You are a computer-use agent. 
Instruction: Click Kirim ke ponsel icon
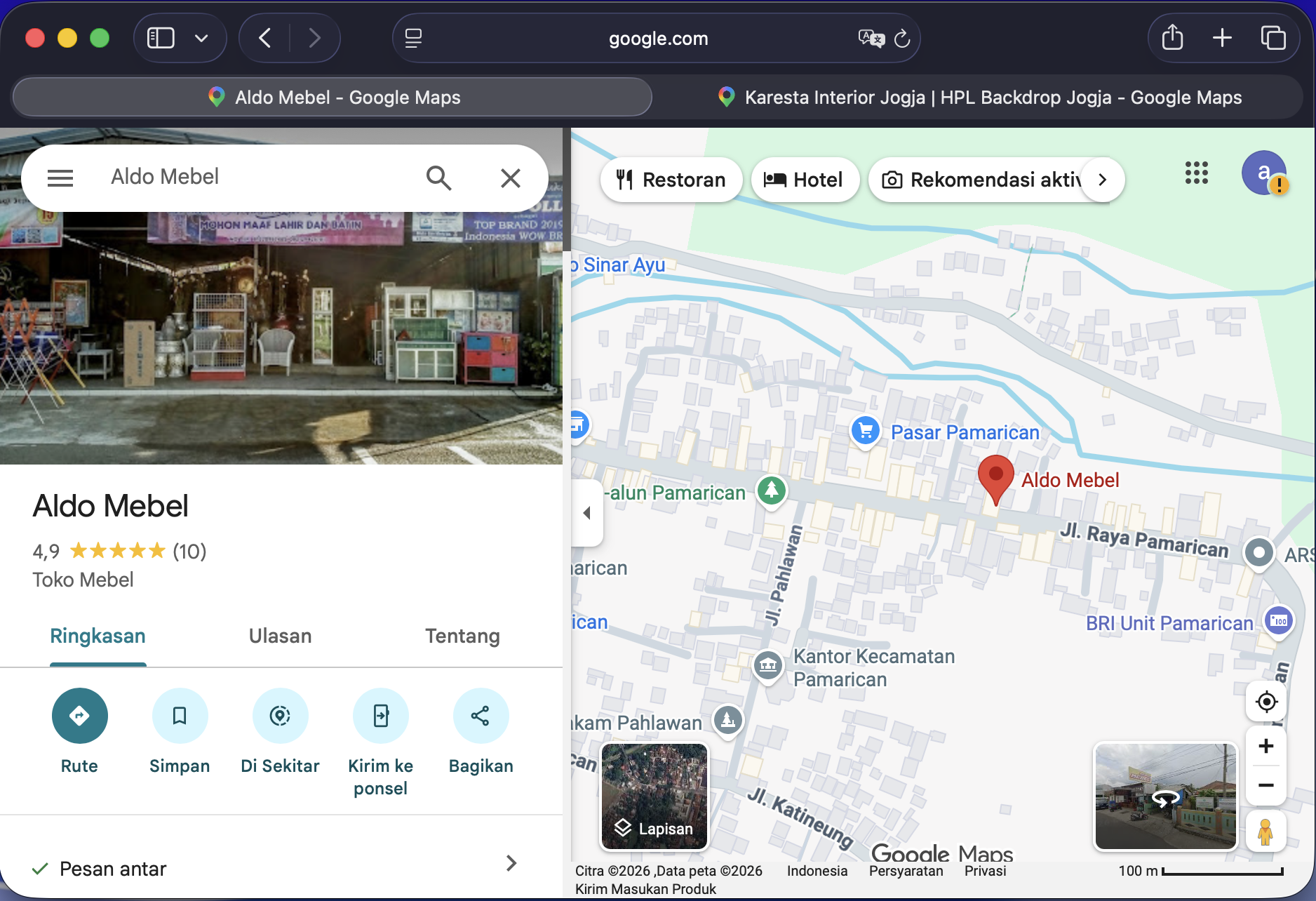380,716
